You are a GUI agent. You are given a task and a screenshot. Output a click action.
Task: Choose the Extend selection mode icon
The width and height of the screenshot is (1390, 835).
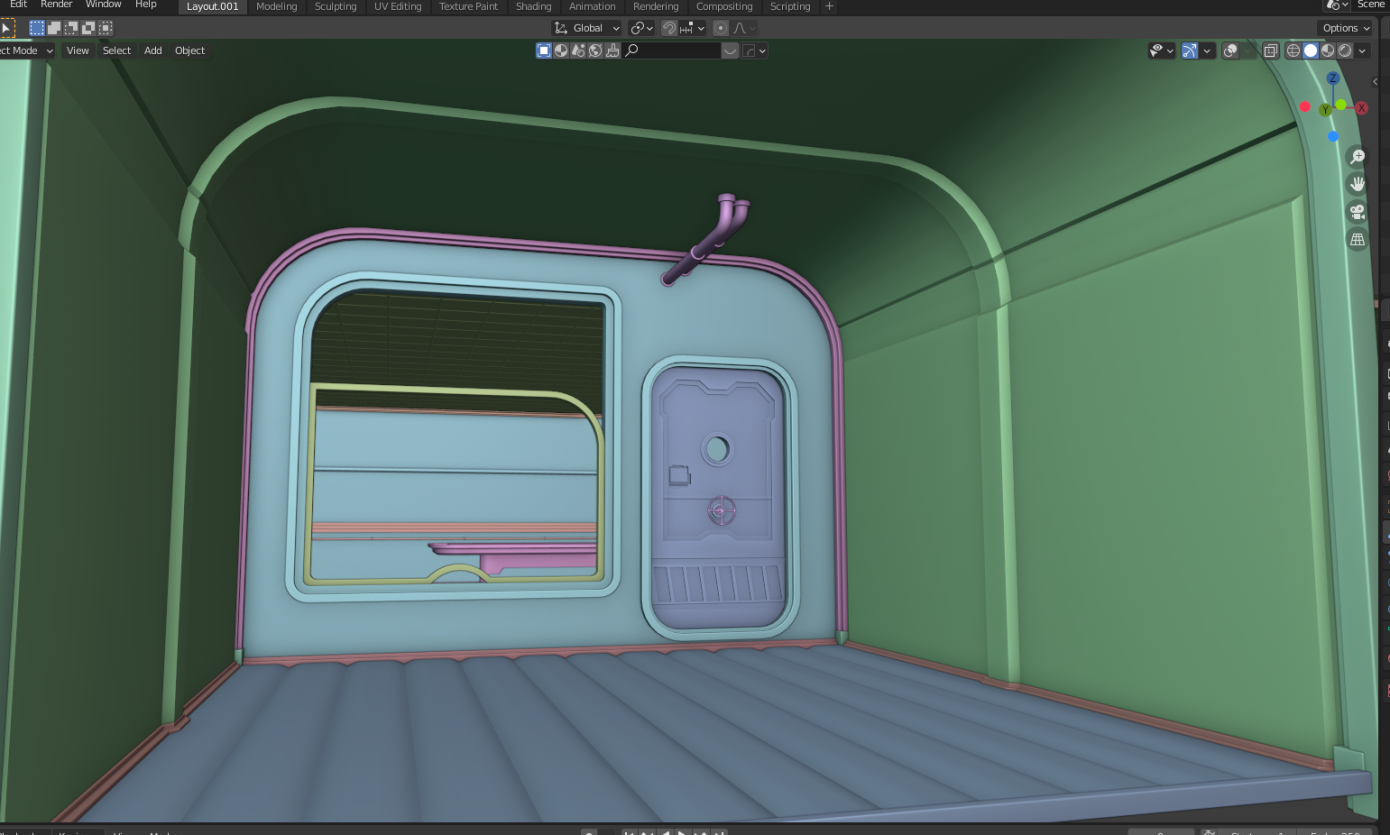coord(54,28)
